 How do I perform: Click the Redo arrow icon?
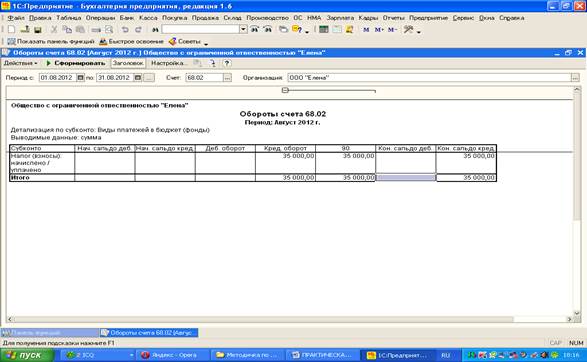click(x=138, y=30)
